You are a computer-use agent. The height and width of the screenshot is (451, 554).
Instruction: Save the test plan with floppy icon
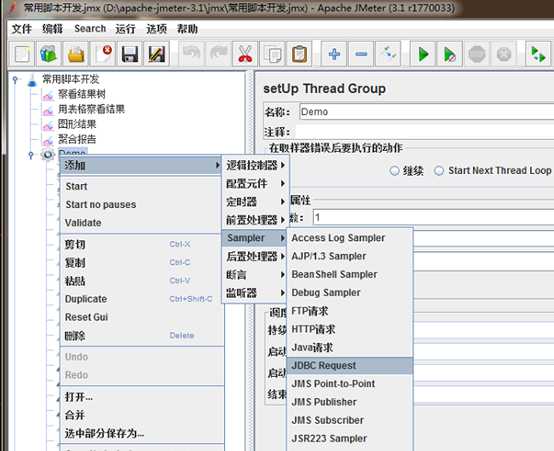tap(130, 54)
